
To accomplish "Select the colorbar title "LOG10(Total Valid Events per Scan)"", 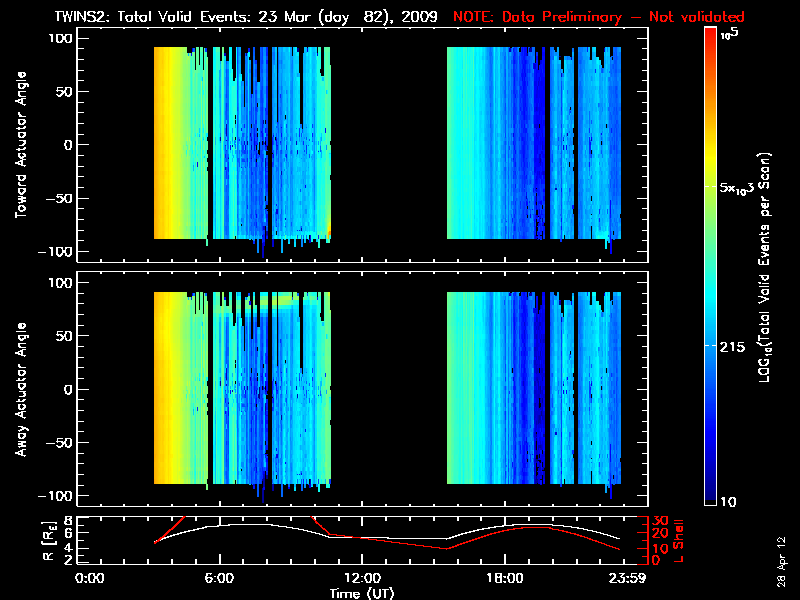I will coord(767,268).
